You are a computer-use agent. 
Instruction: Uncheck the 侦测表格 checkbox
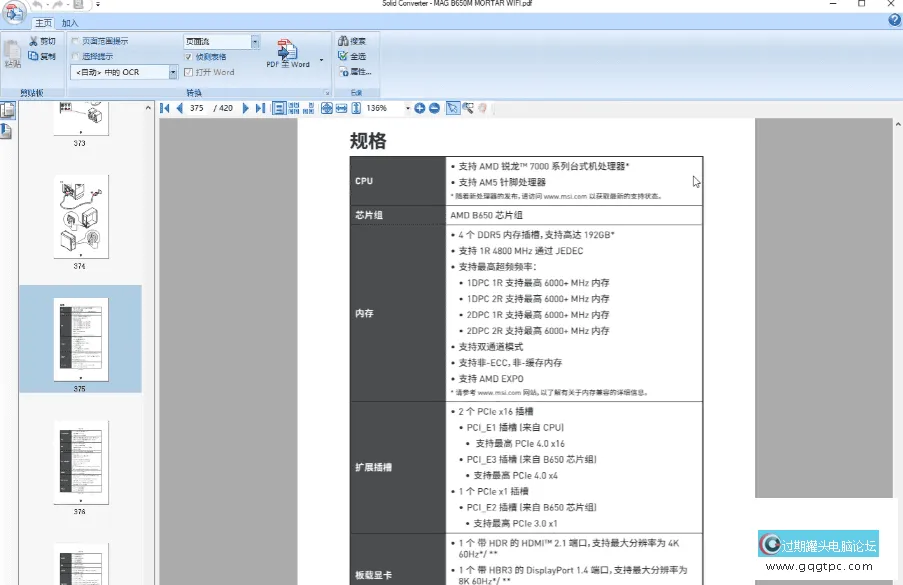(x=190, y=58)
